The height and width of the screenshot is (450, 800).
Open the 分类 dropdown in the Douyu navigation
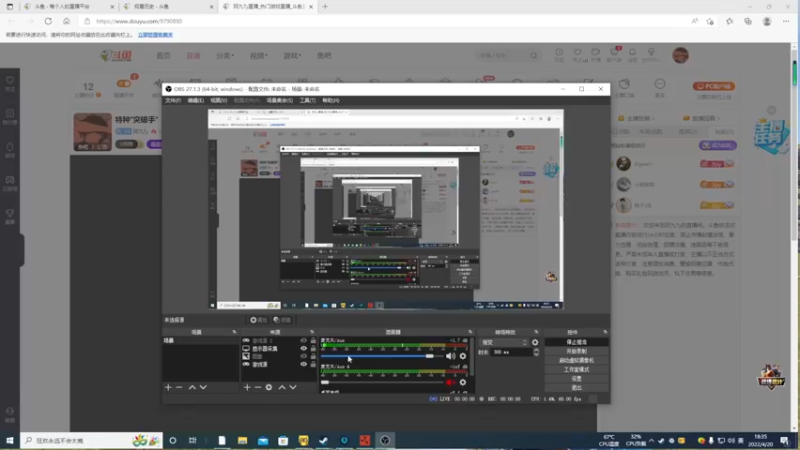[224, 56]
